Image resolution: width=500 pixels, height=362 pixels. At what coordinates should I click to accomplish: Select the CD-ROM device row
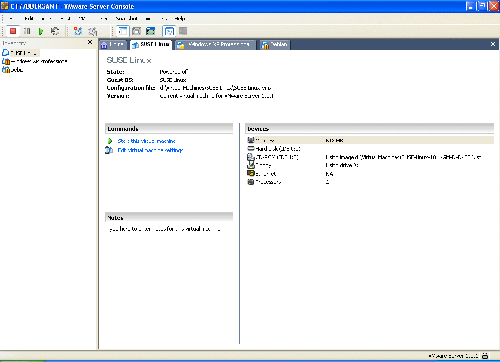[370, 157]
